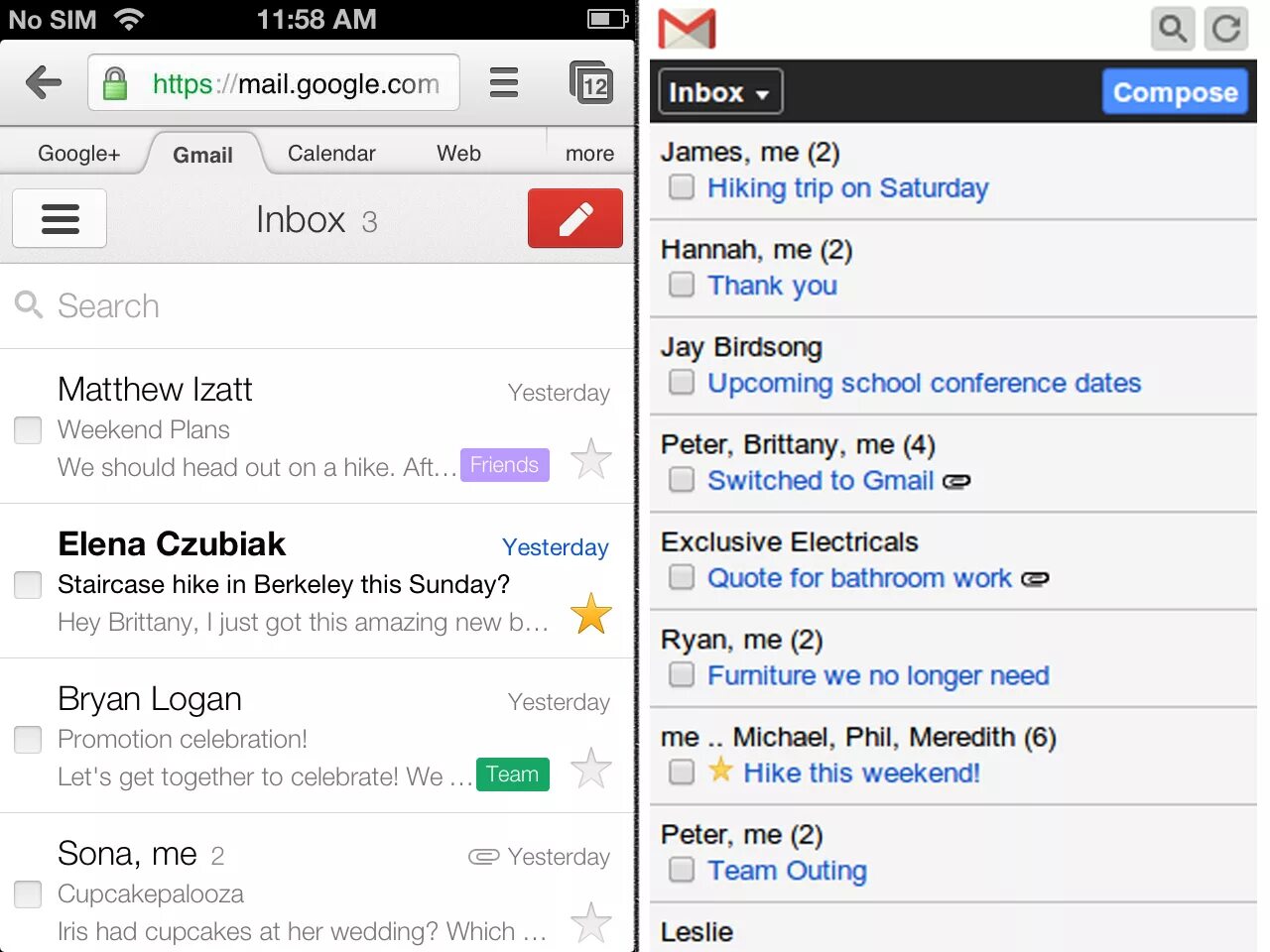Star the Bryan Logan Promotion celebration email
Image resolution: width=1270 pixels, height=952 pixels.
591,769
